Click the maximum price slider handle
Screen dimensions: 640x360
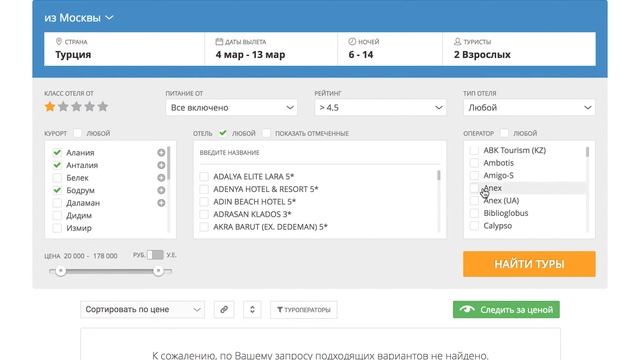coord(158,271)
